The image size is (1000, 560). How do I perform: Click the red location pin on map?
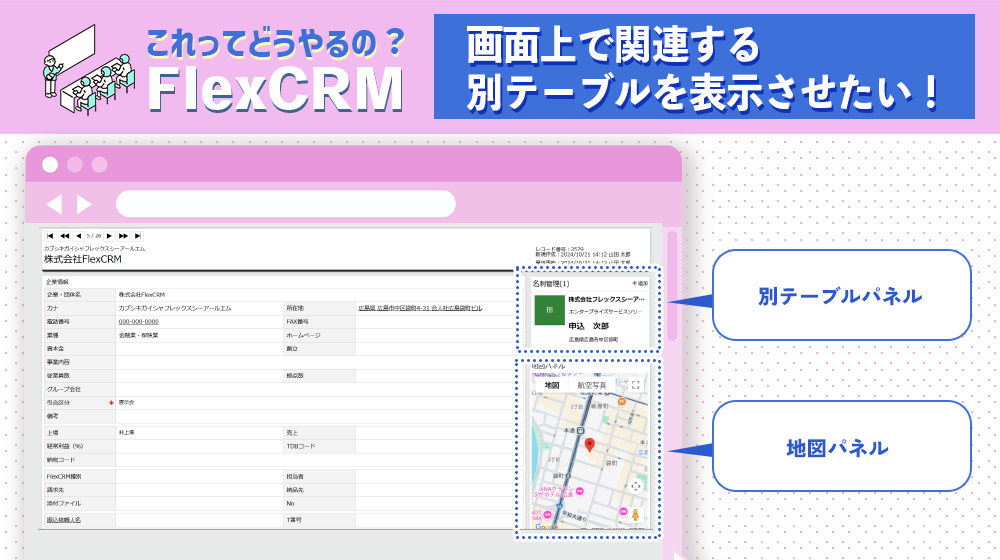pos(590,445)
